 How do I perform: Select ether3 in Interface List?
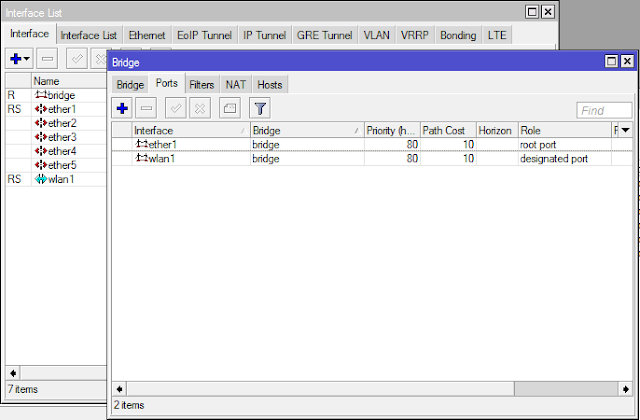(56, 137)
